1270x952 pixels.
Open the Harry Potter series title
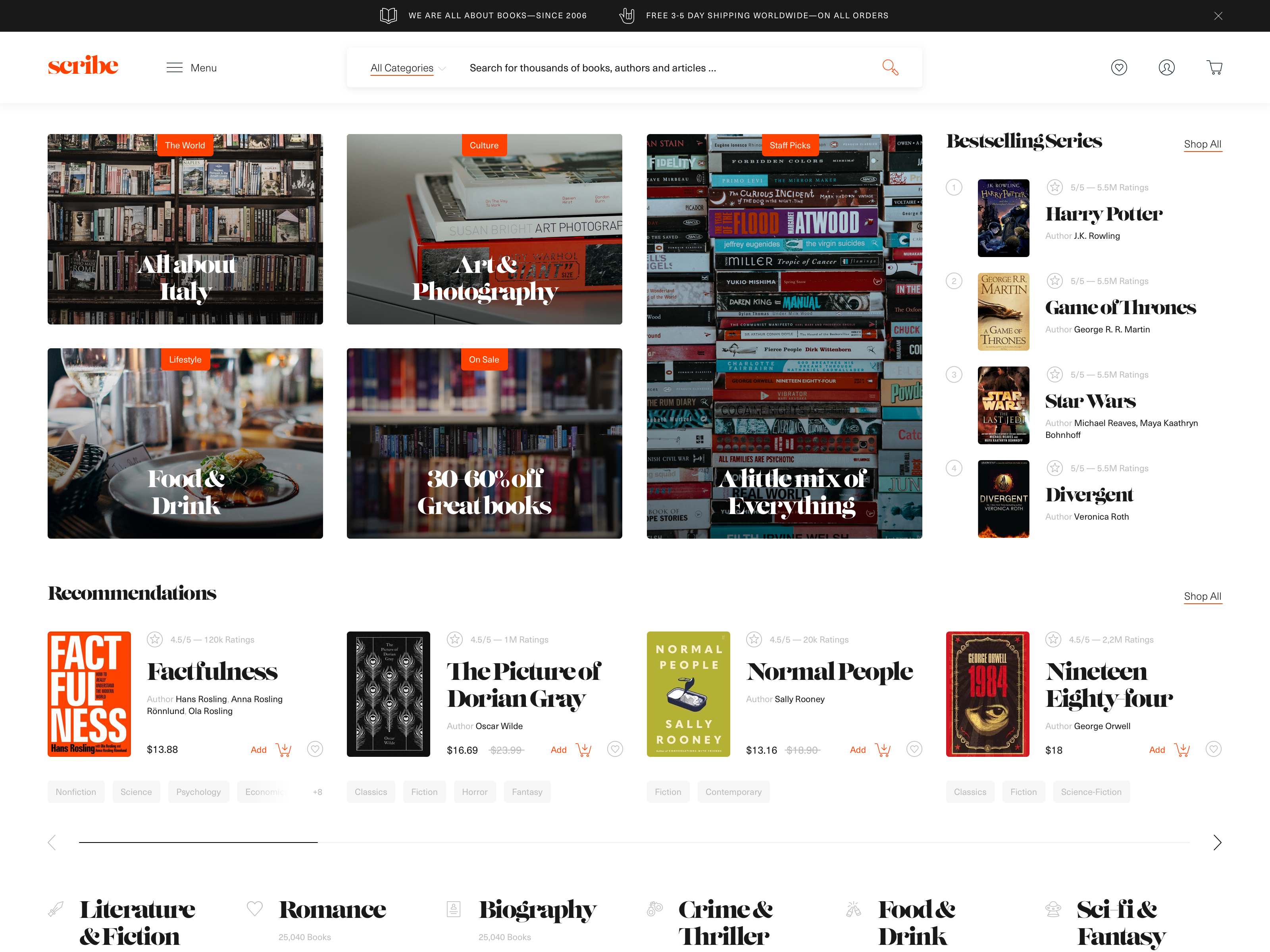(1103, 214)
